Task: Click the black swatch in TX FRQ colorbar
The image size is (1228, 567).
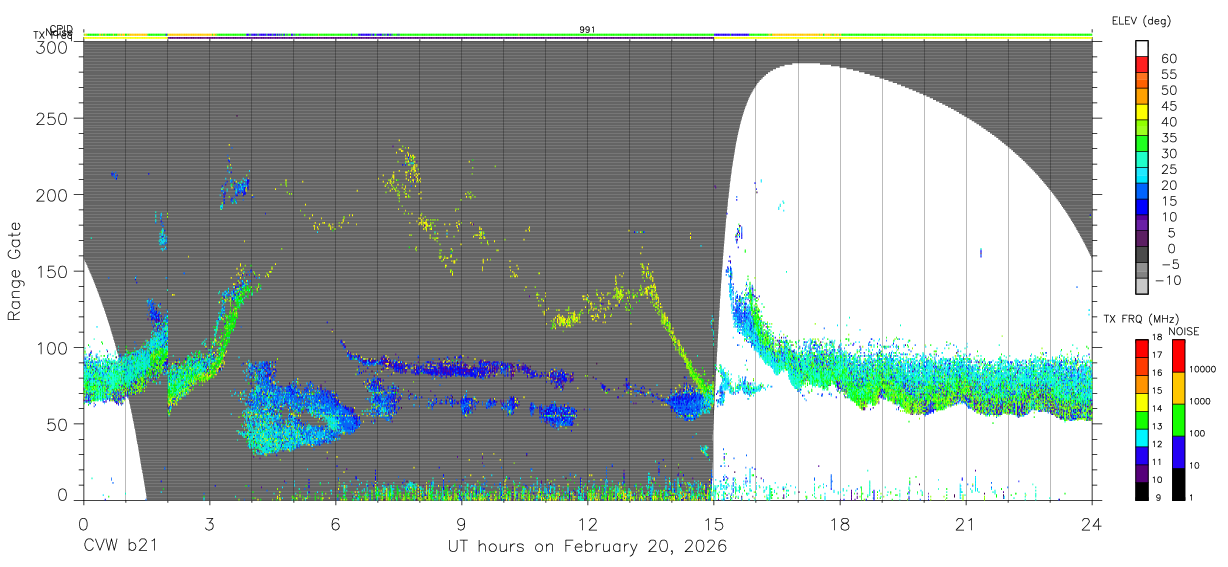Action: (1142, 492)
